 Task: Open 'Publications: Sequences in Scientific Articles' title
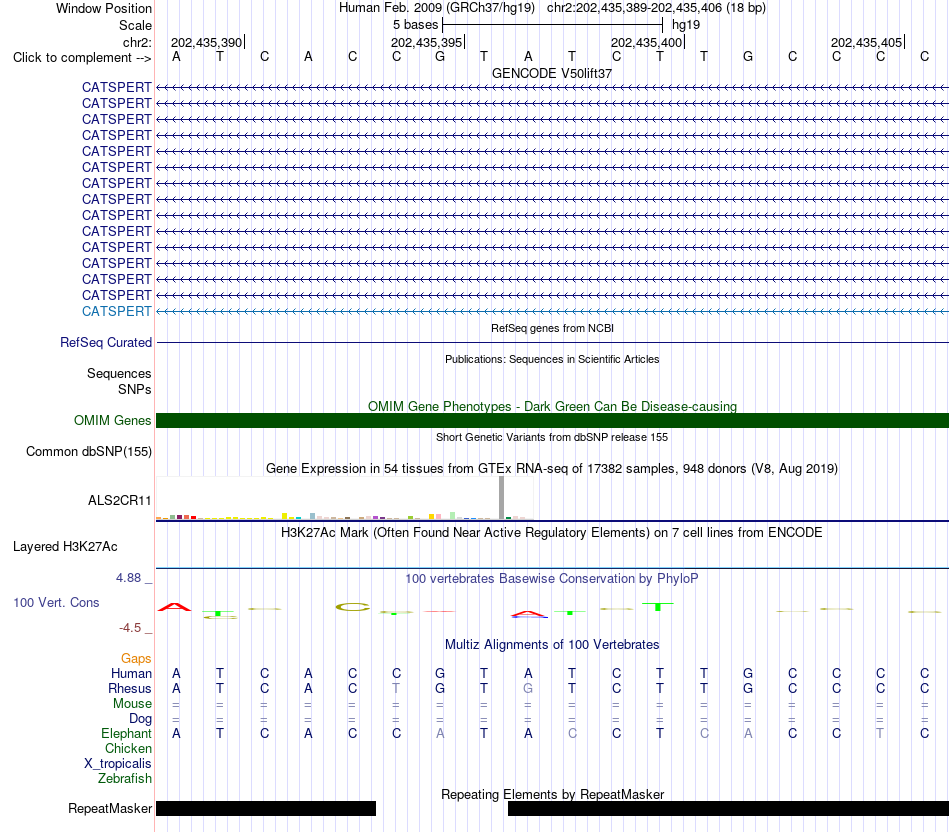[x=552, y=359]
